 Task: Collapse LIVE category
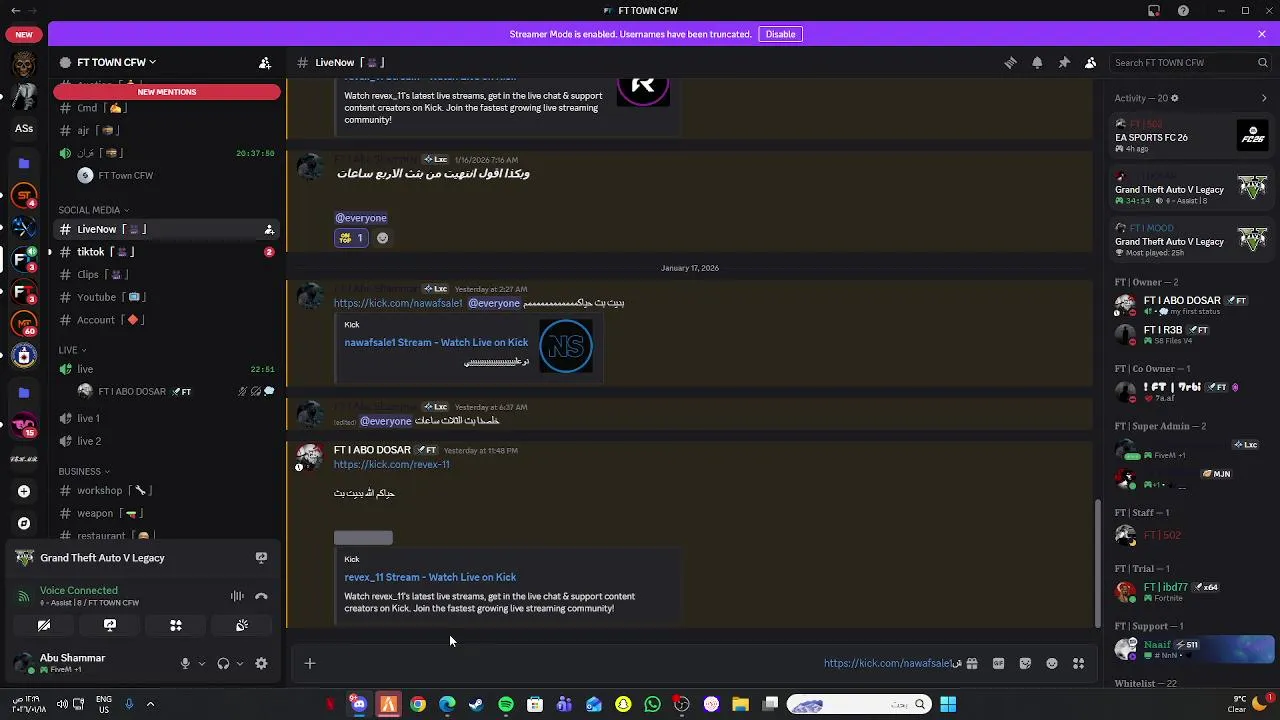[71, 350]
